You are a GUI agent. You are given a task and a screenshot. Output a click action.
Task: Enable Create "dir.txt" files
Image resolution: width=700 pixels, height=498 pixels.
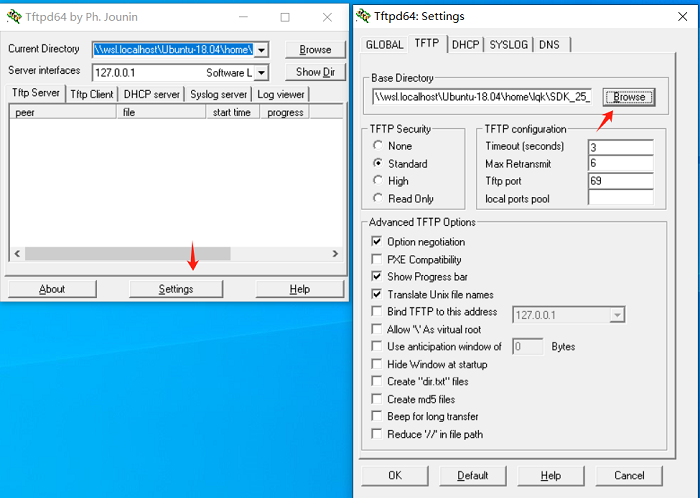pos(377,381)
